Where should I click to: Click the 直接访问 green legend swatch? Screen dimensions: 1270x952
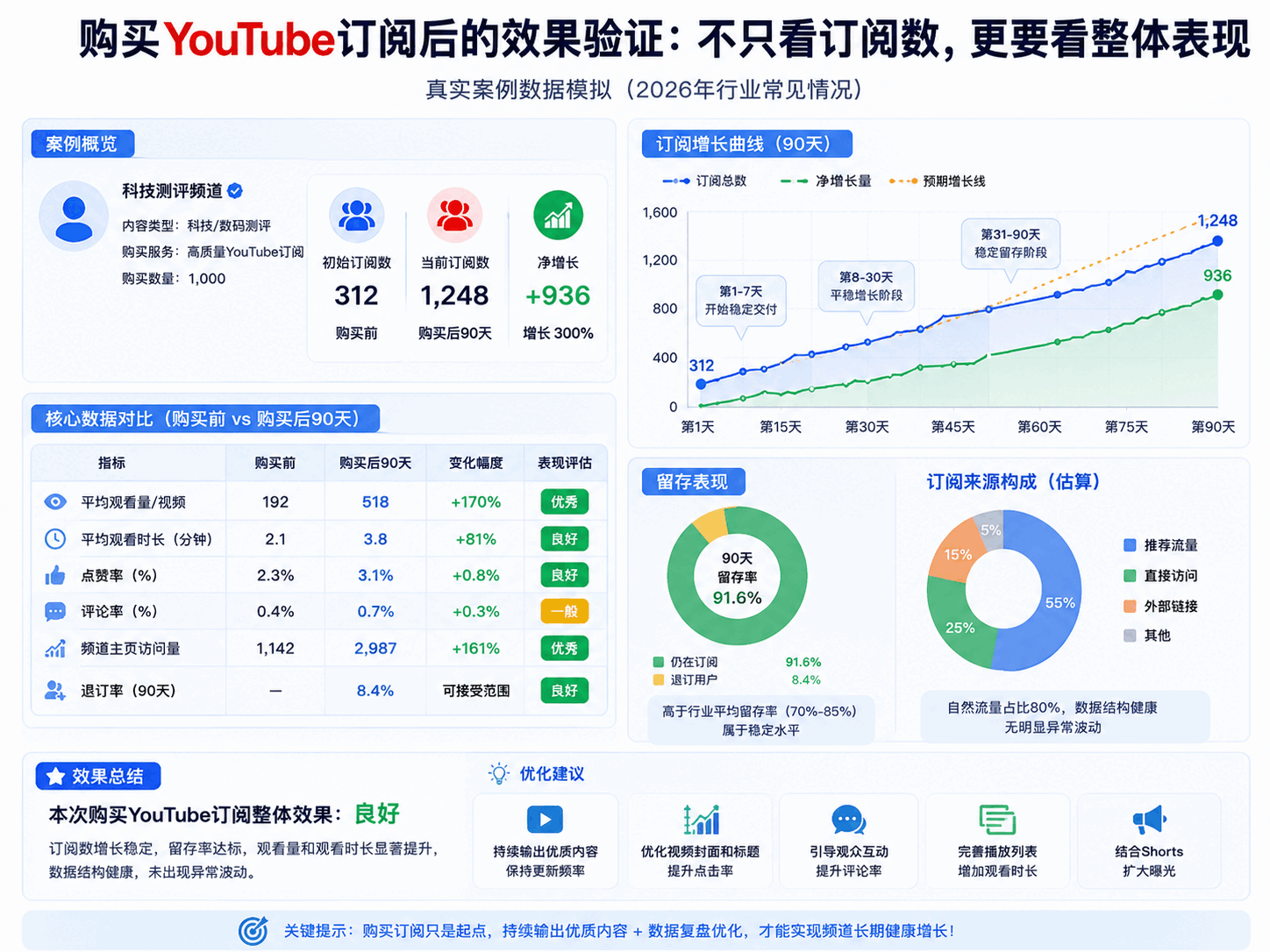(1130, 576)
